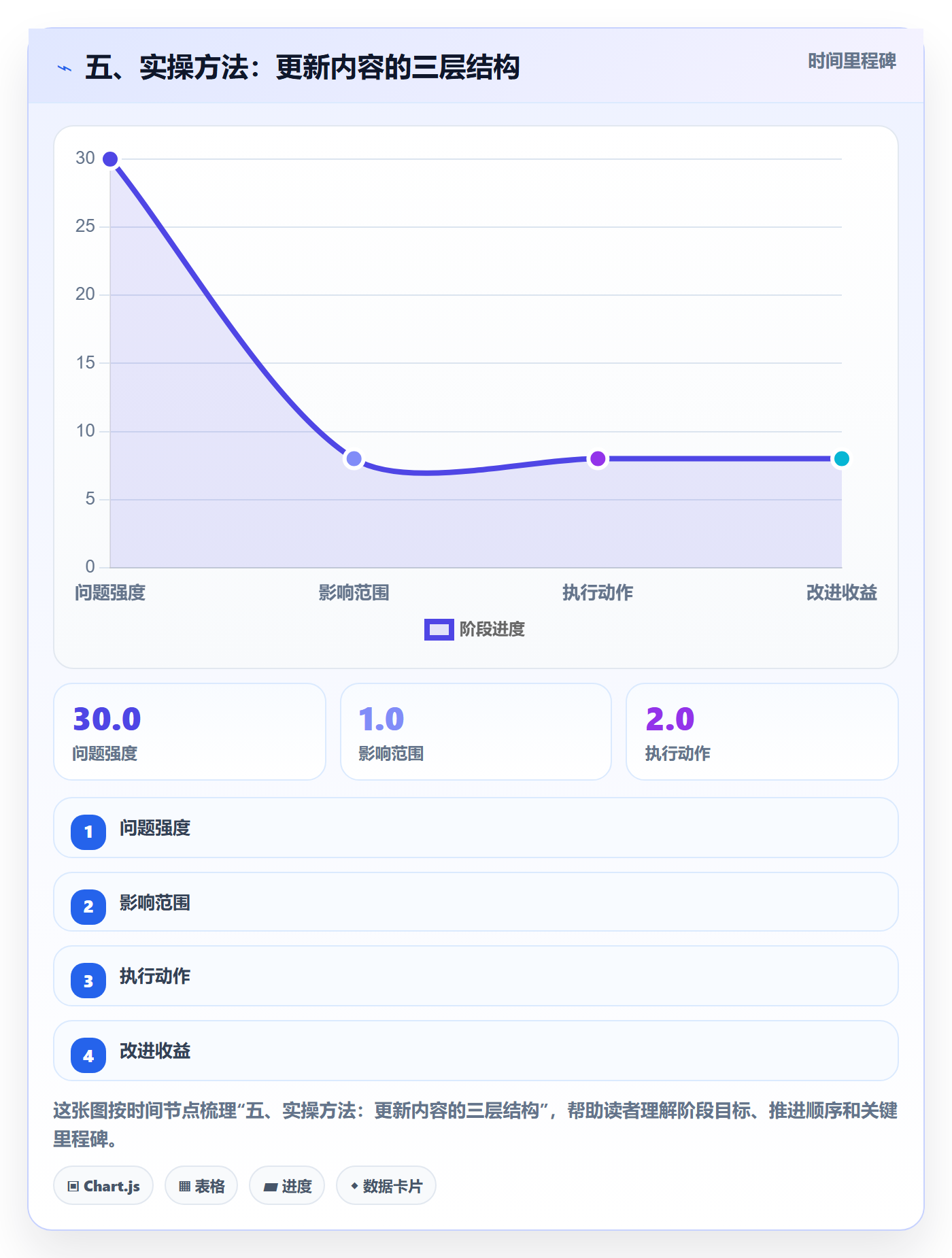Select the 进度 tag
This screenshot has height=1258, width=952.
coord(287,1185)
